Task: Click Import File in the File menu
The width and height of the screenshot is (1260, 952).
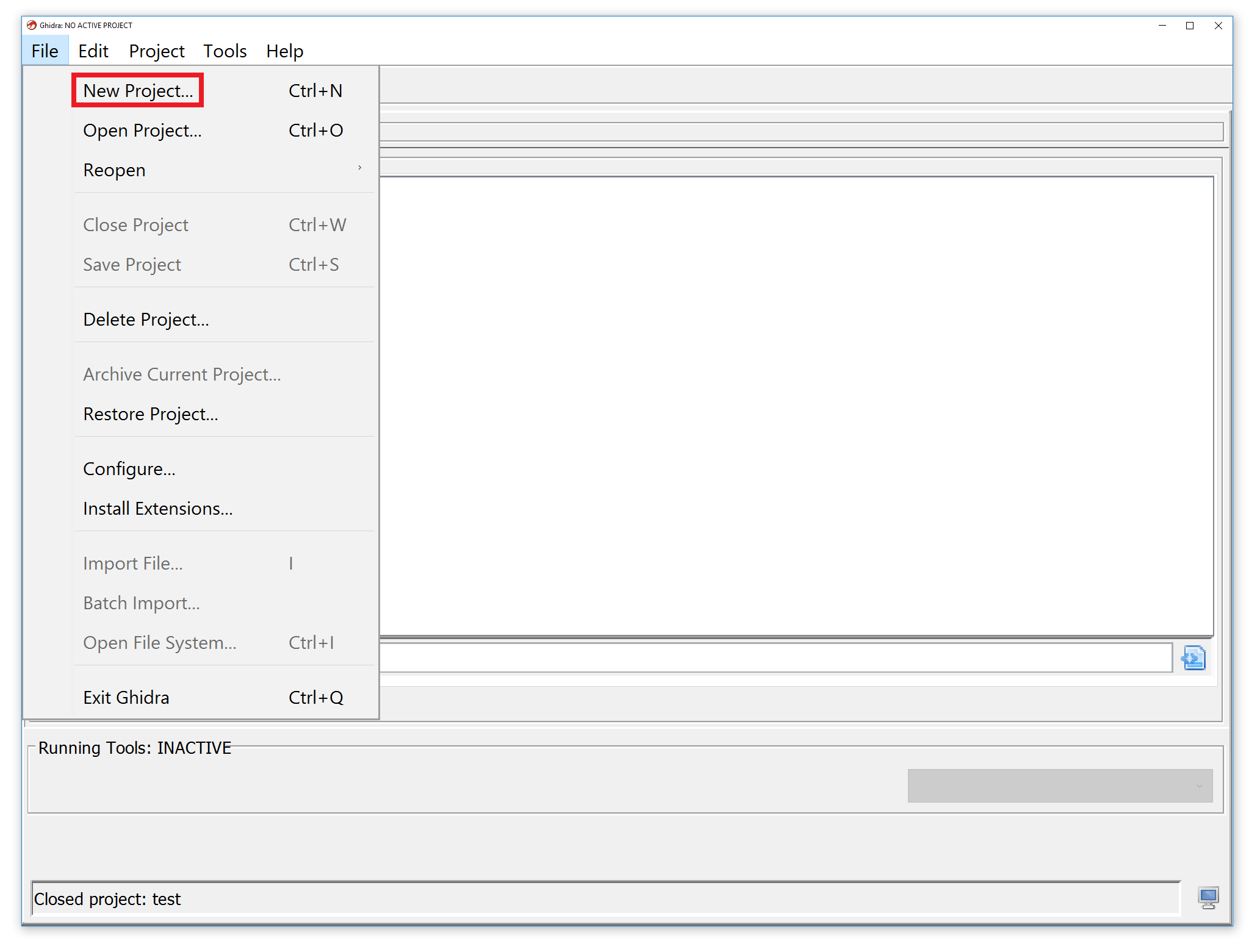Action: [133, 563]
